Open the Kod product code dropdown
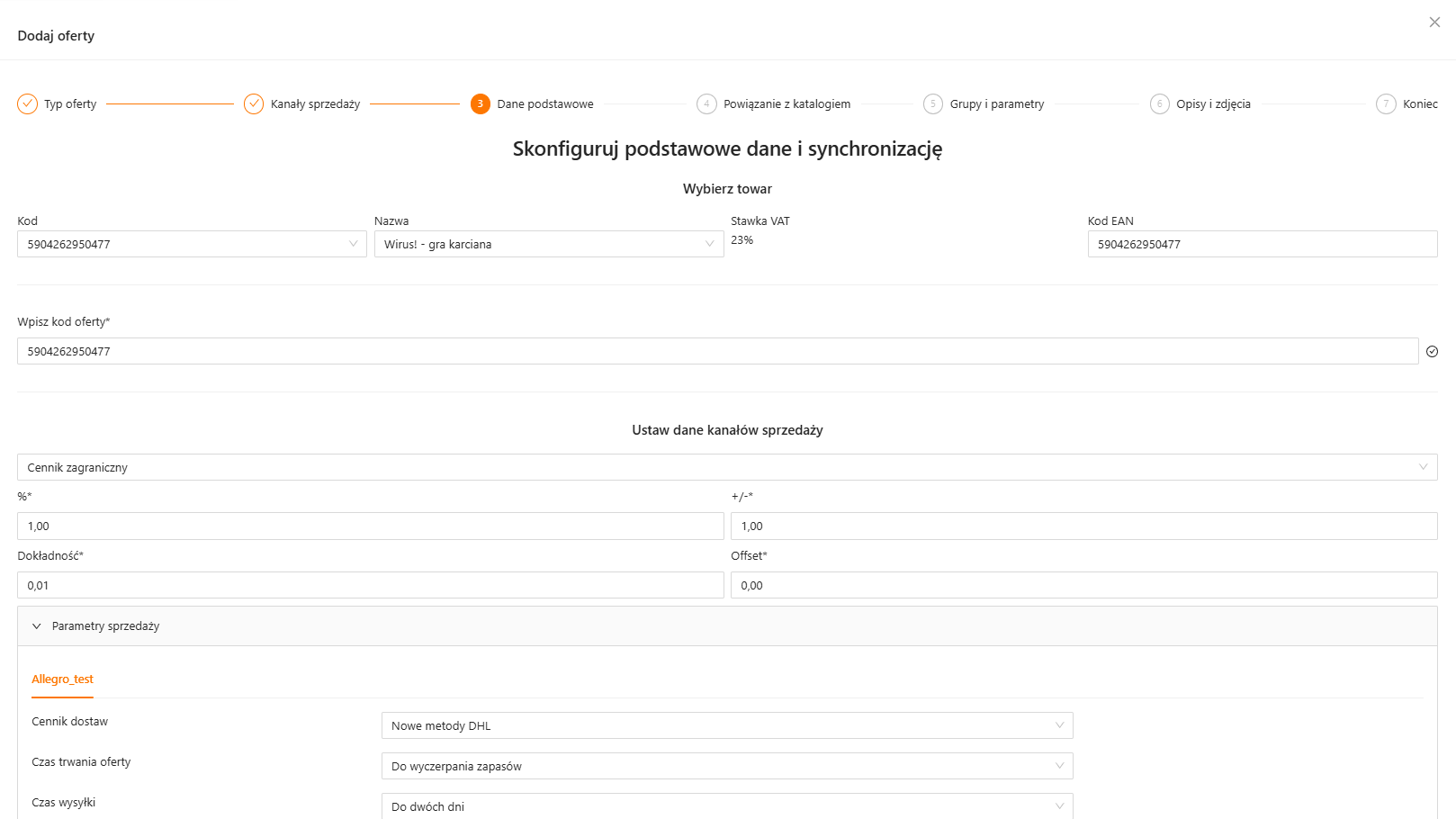 pos(192,244)
